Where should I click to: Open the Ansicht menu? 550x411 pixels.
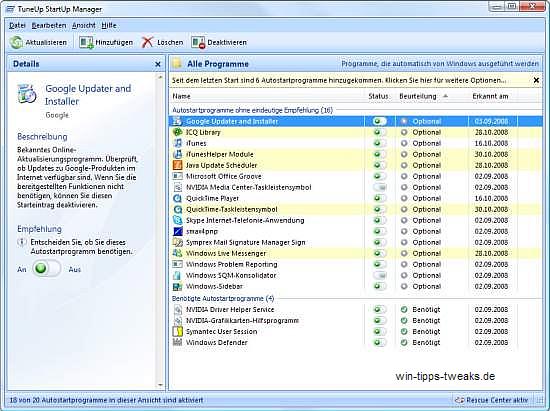point(84,25)
